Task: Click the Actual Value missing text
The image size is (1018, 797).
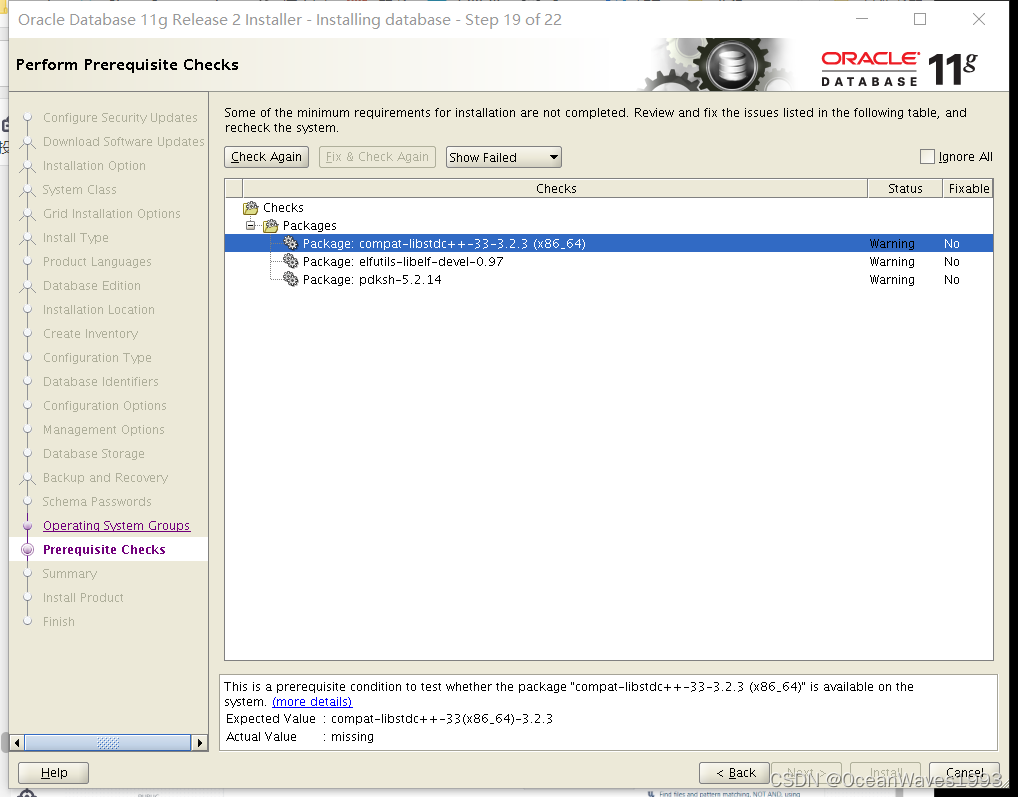Action: click(x=353, y=737)
